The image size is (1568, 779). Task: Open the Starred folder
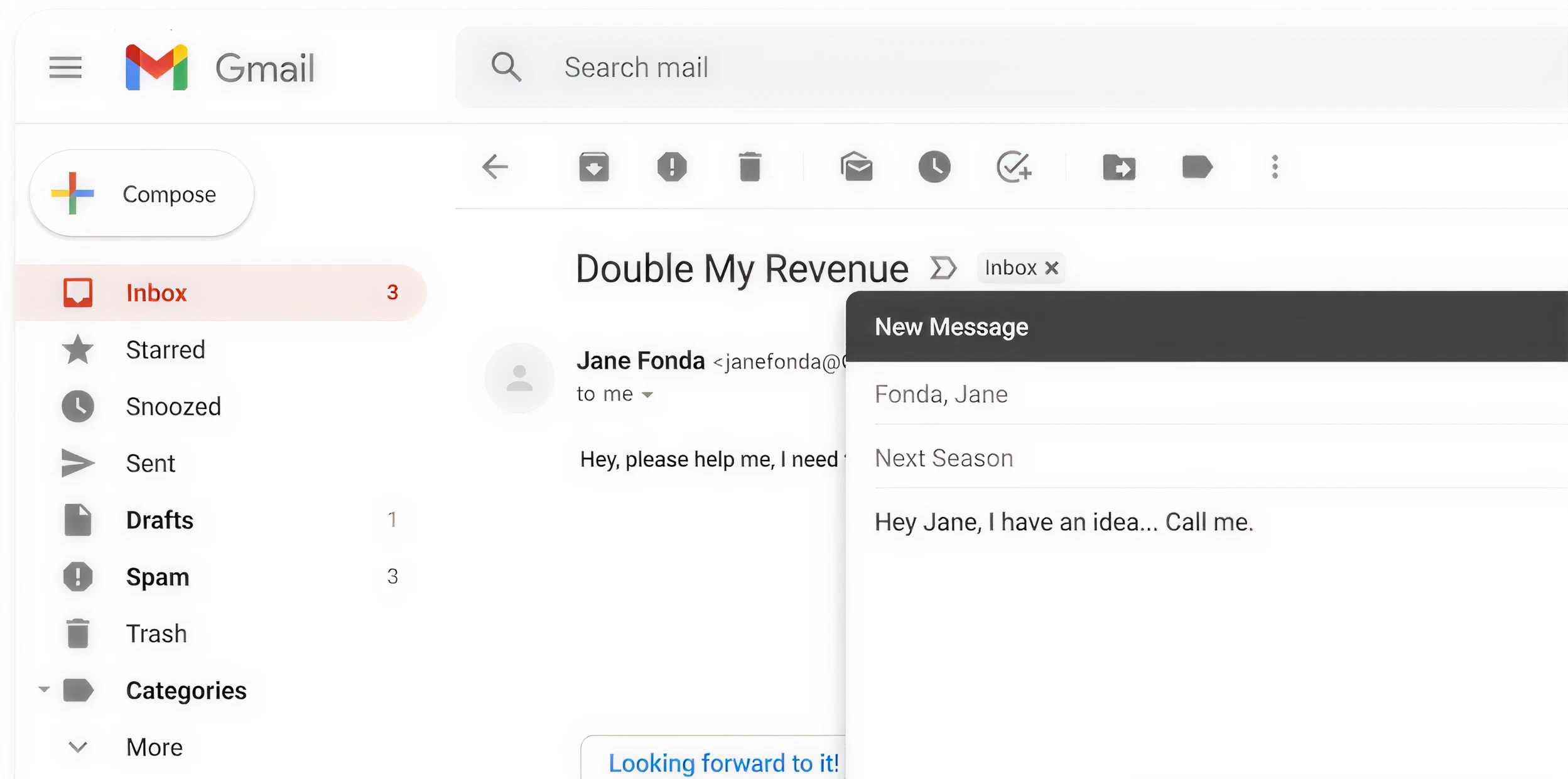(x=165, y=350)
